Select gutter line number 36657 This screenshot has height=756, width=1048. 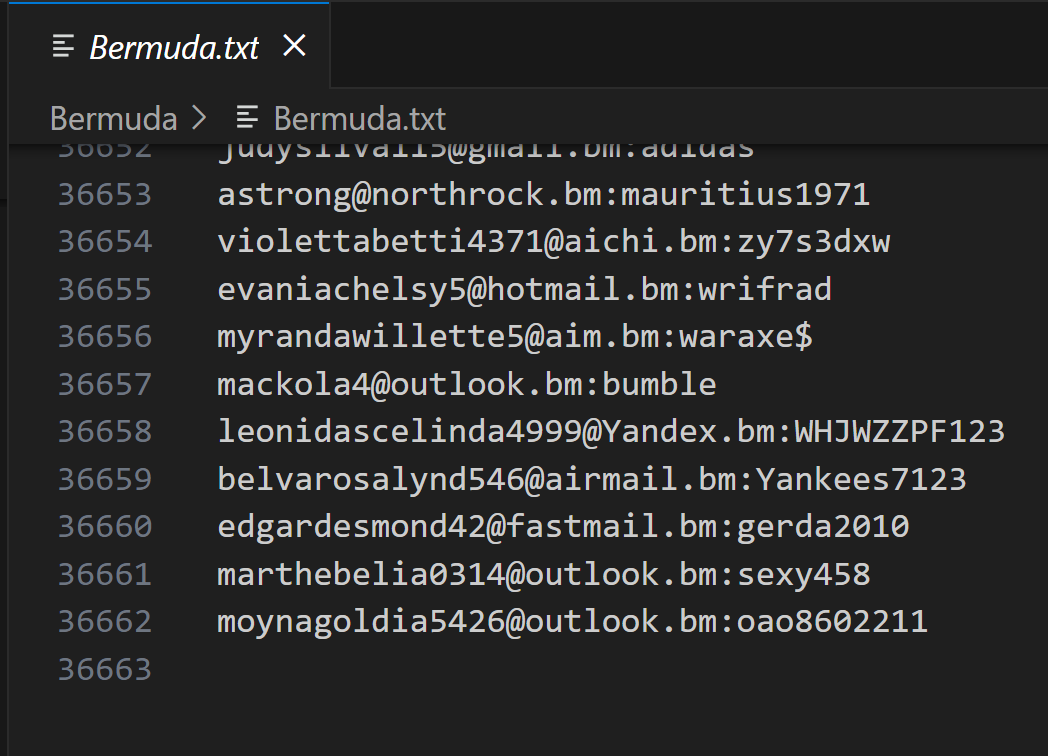click(x=104, y=385)
